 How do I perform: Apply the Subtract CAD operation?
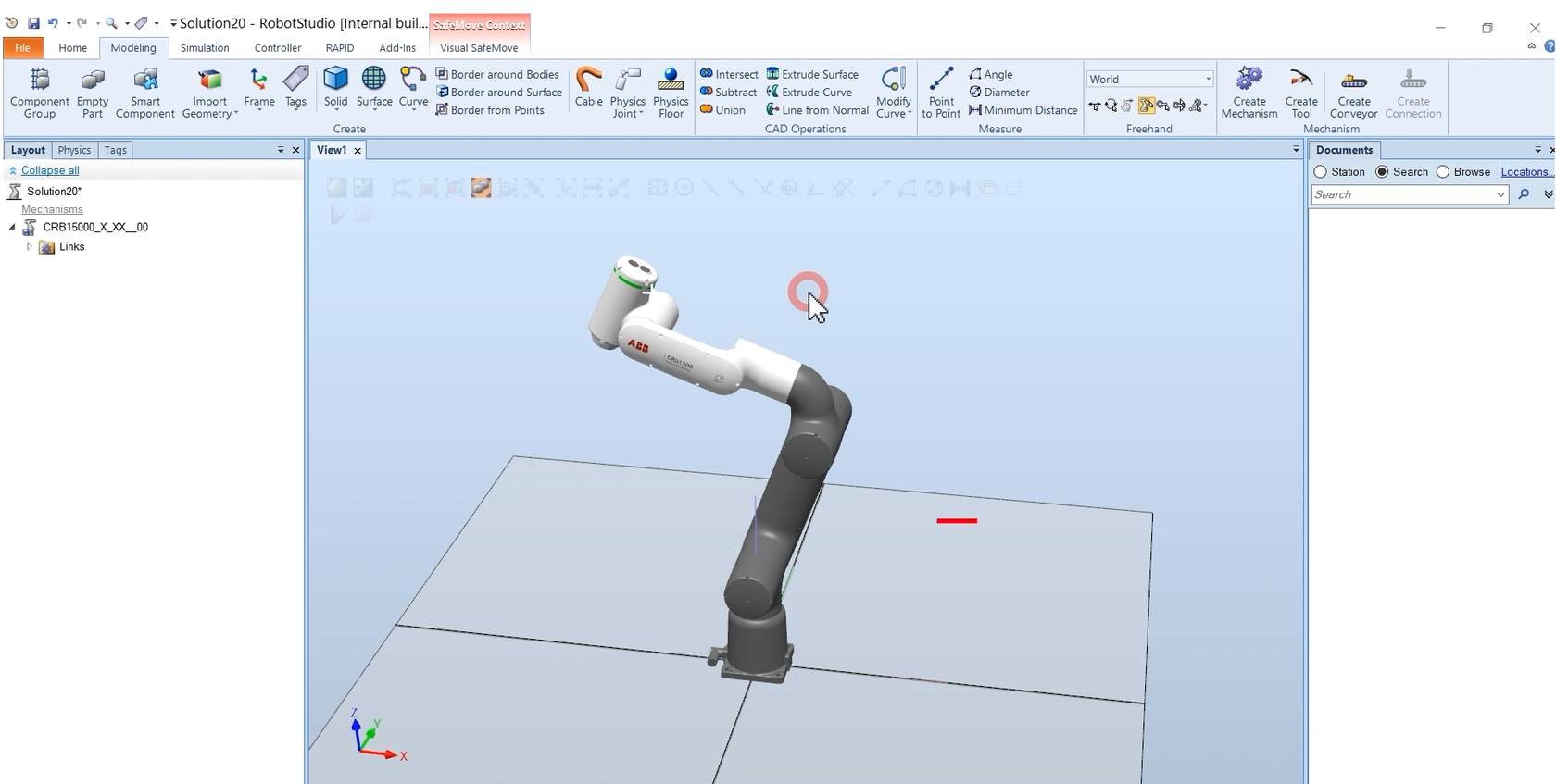tap(728, 93)
